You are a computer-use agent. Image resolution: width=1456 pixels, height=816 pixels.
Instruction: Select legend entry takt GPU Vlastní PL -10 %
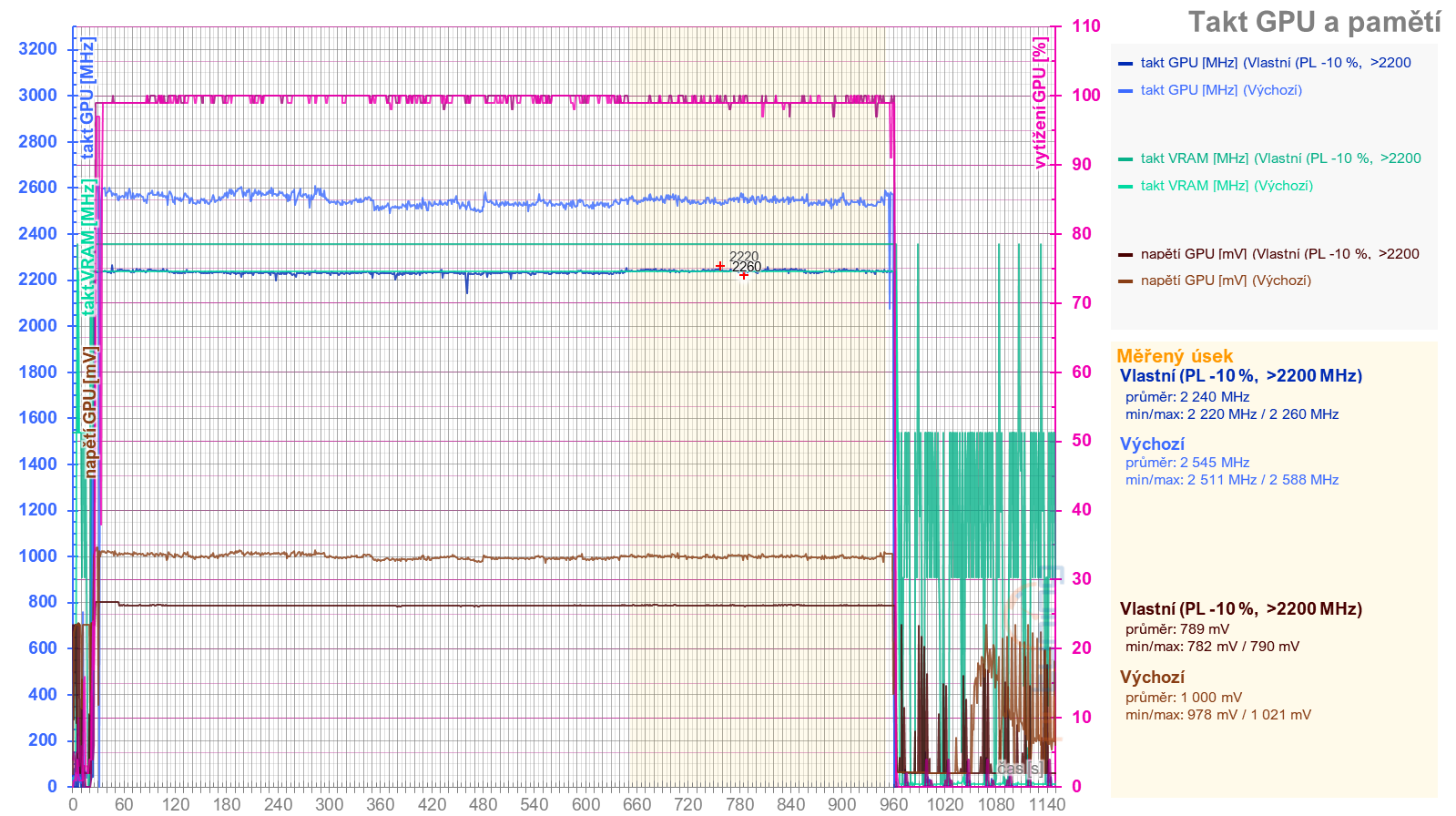[1276, 63]
